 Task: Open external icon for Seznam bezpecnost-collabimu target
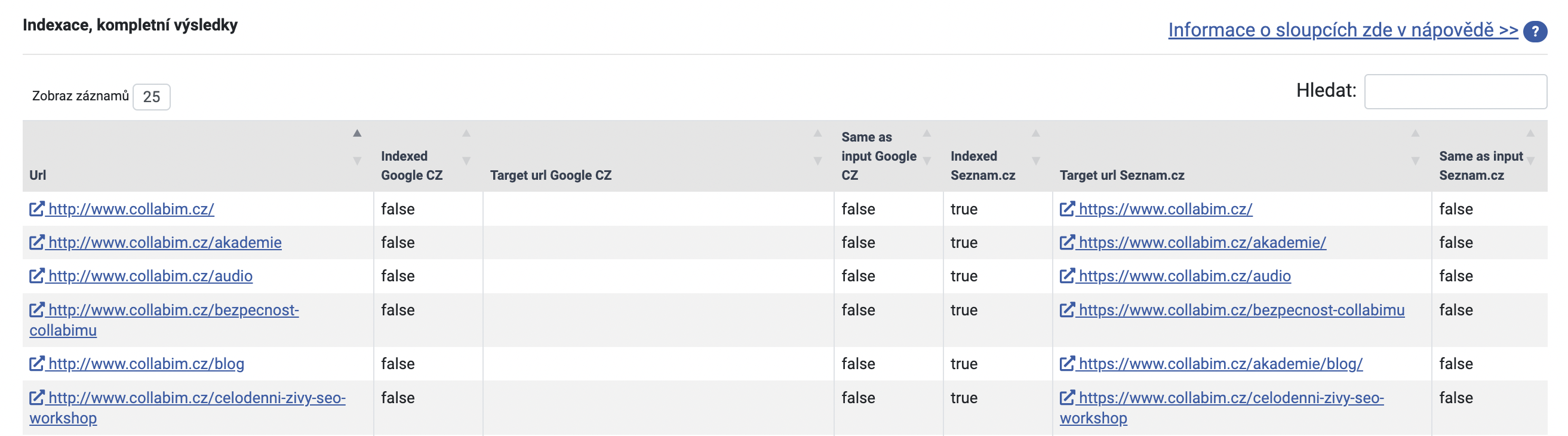click(x=1067, y=310)
